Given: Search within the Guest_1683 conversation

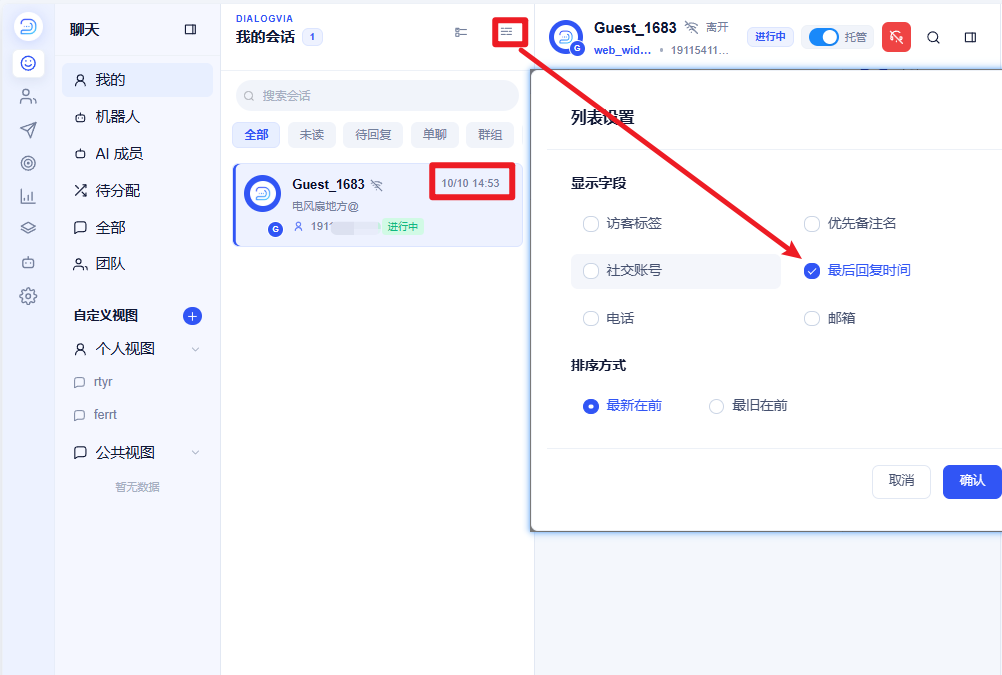Looking at the screenshot, I should click(x=934, y=38).
